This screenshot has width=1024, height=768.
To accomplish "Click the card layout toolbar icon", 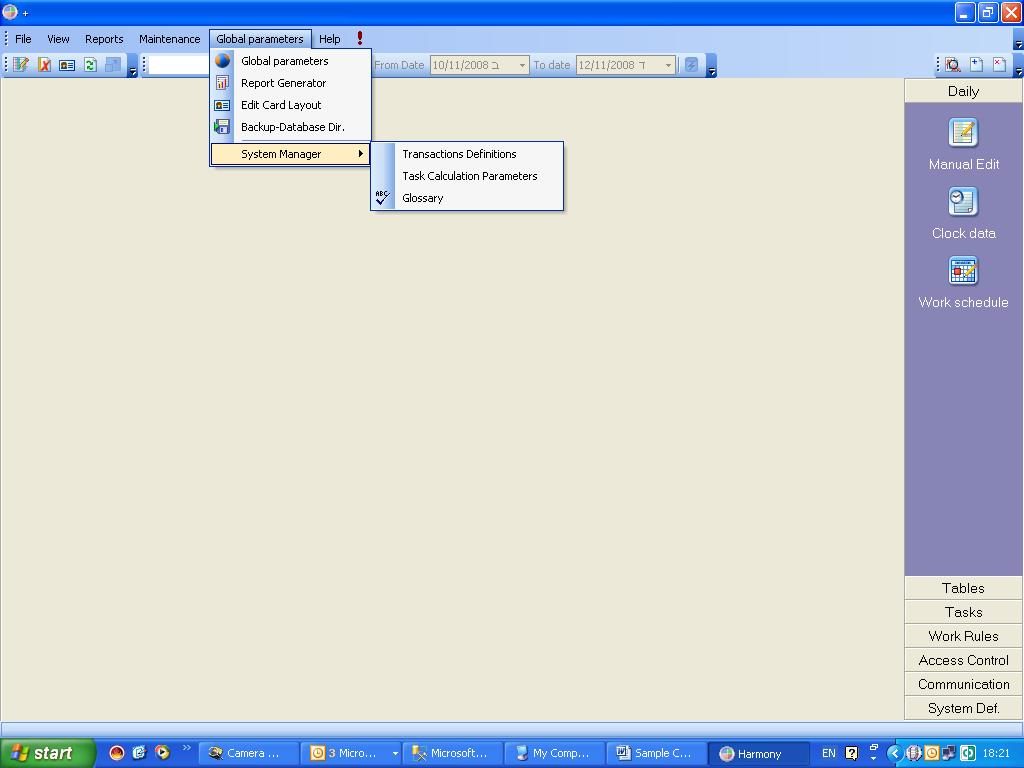I will coord(67,65).
